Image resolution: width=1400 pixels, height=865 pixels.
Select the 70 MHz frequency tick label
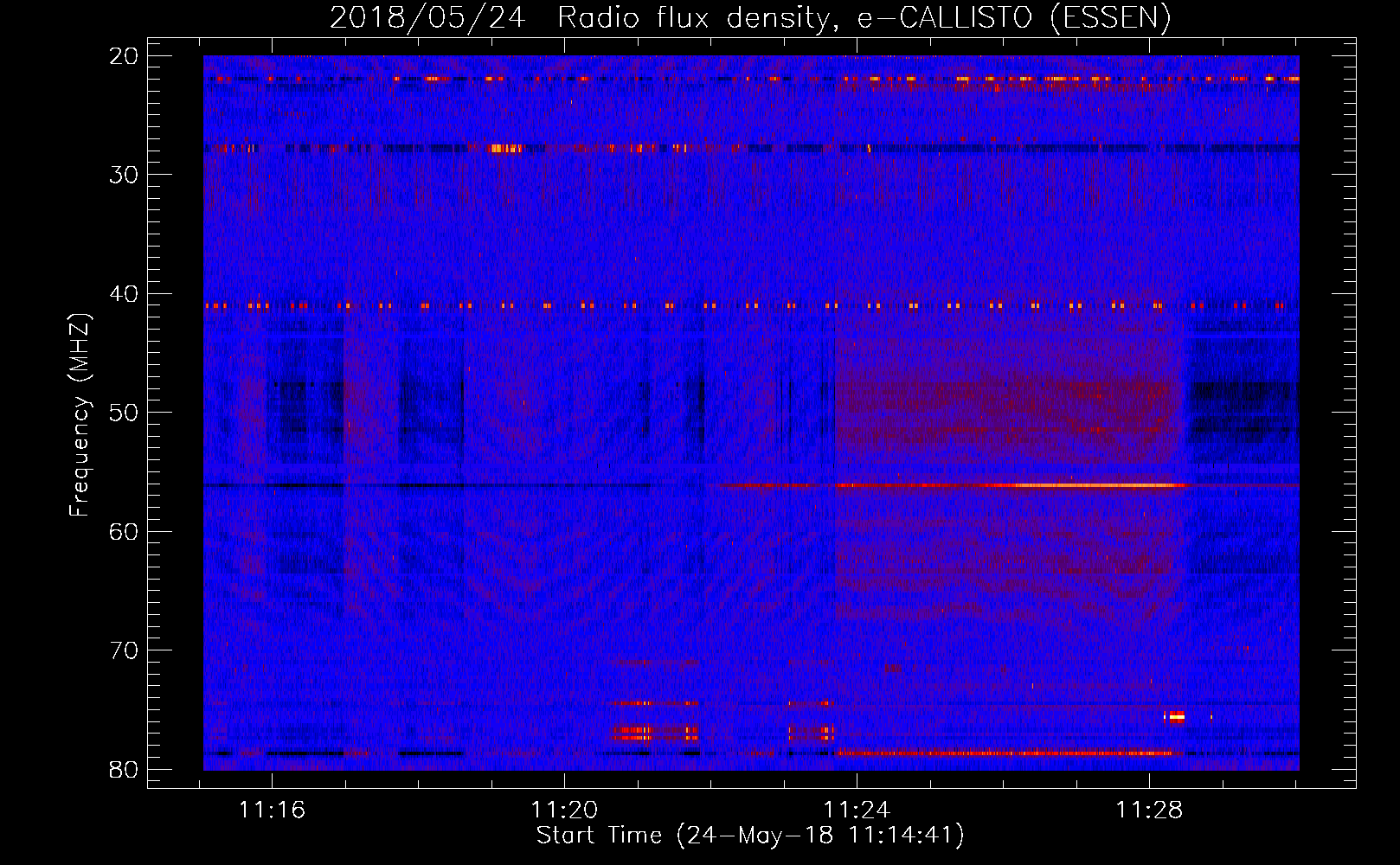click(x=125, y=650)
